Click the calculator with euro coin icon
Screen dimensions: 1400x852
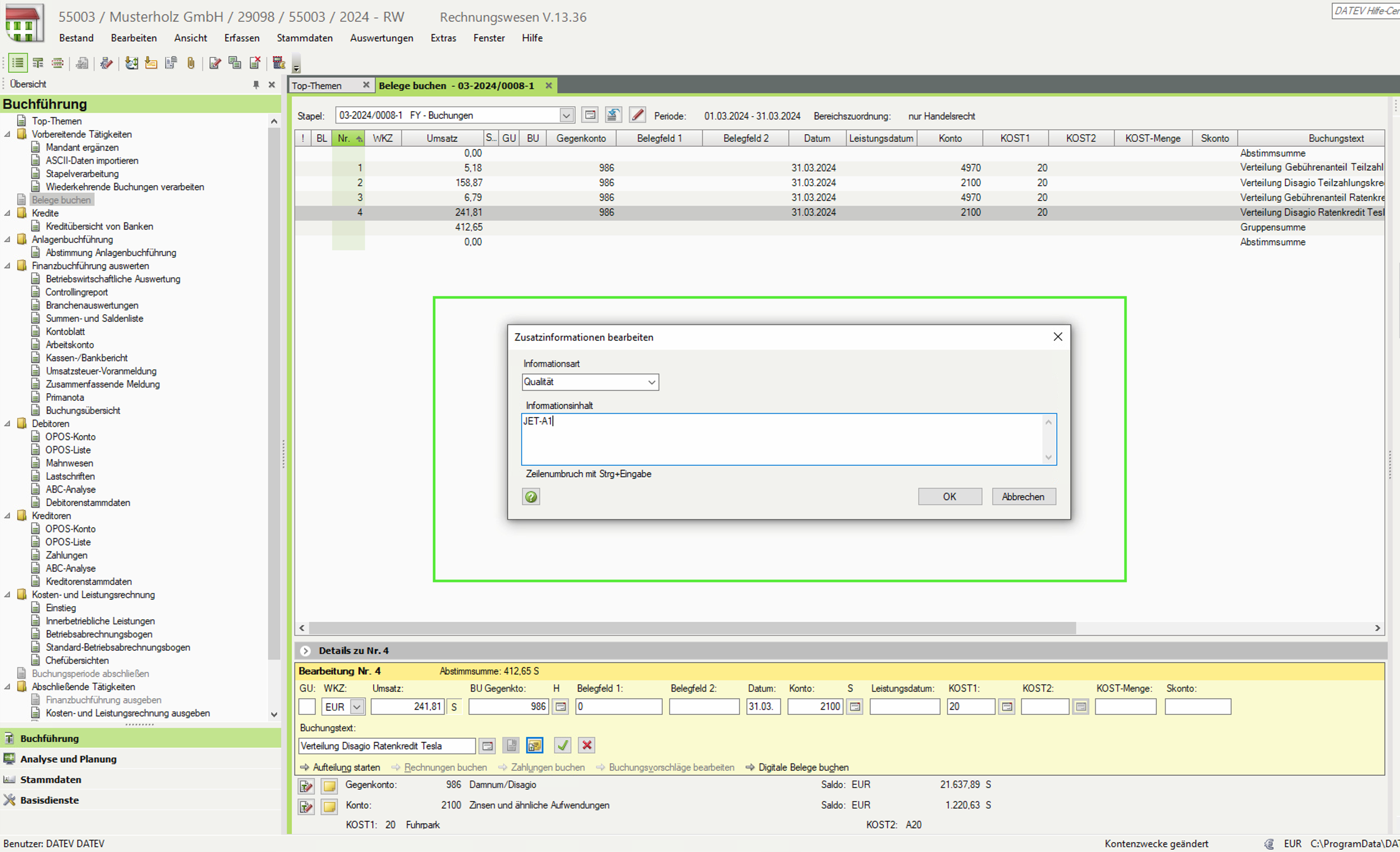[279, 63]
